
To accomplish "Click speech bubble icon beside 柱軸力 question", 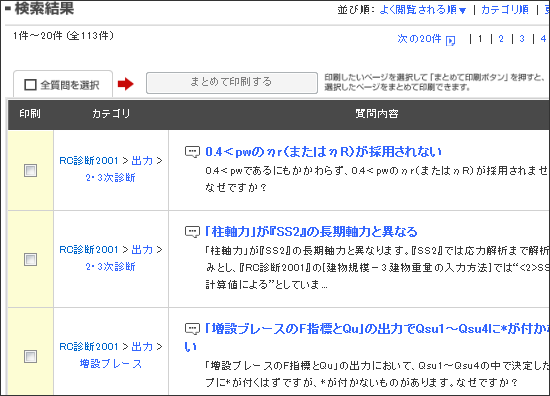I will [x=192, y=232].
